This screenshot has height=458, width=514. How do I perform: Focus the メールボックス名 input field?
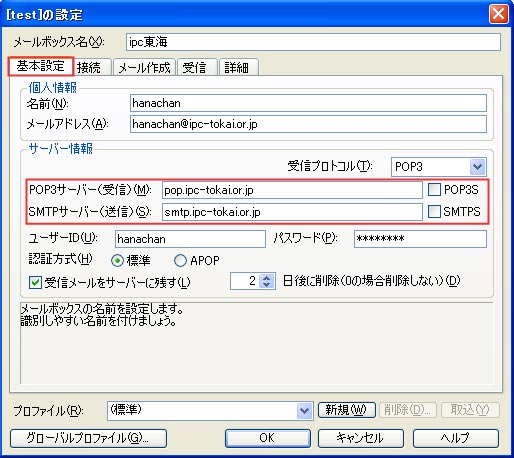[x=313, y=42]
